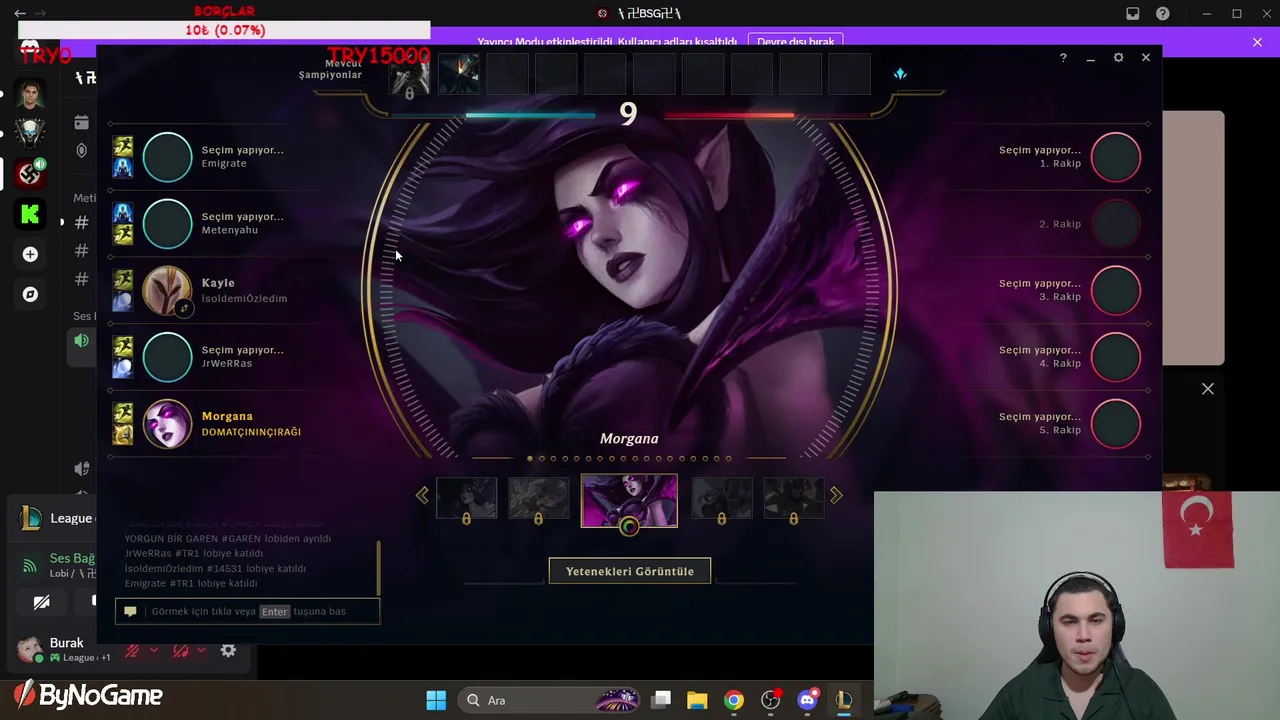This screenshot has height=720, width=1280.
Task: Open the League client help question mark
Action: coord(1063,58)
